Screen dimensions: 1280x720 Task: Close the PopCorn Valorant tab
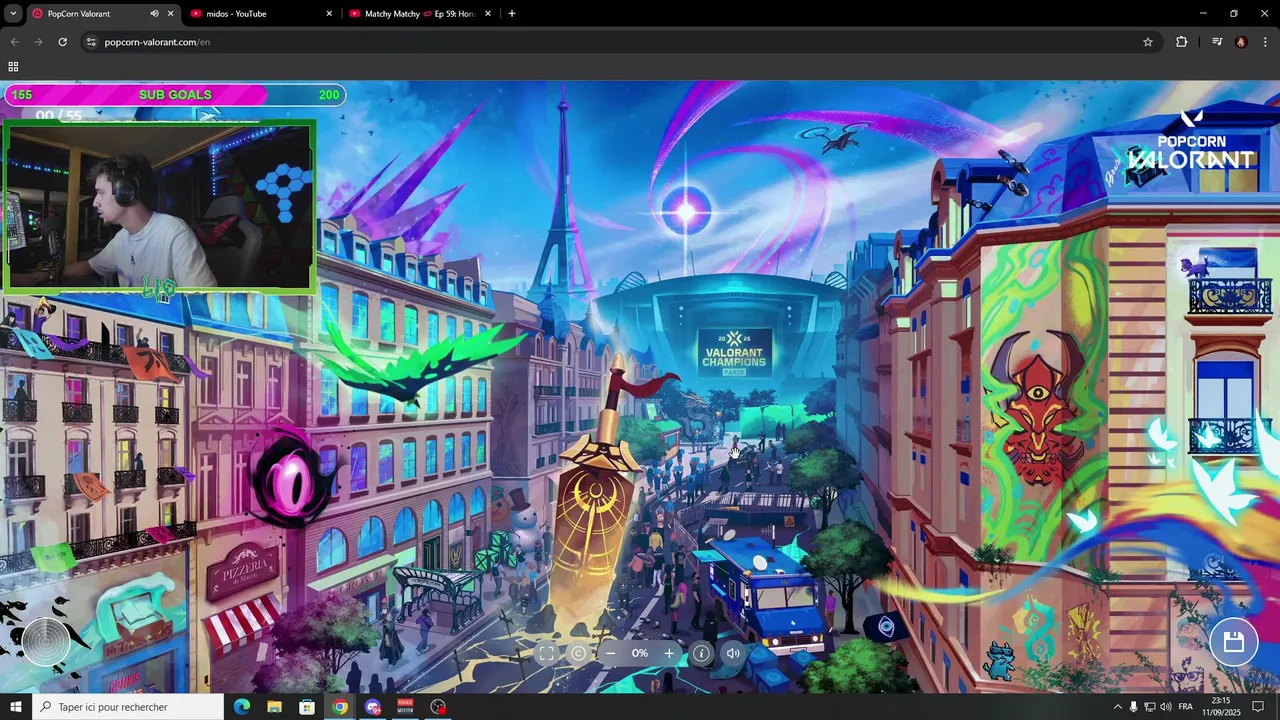coord(170,14)
